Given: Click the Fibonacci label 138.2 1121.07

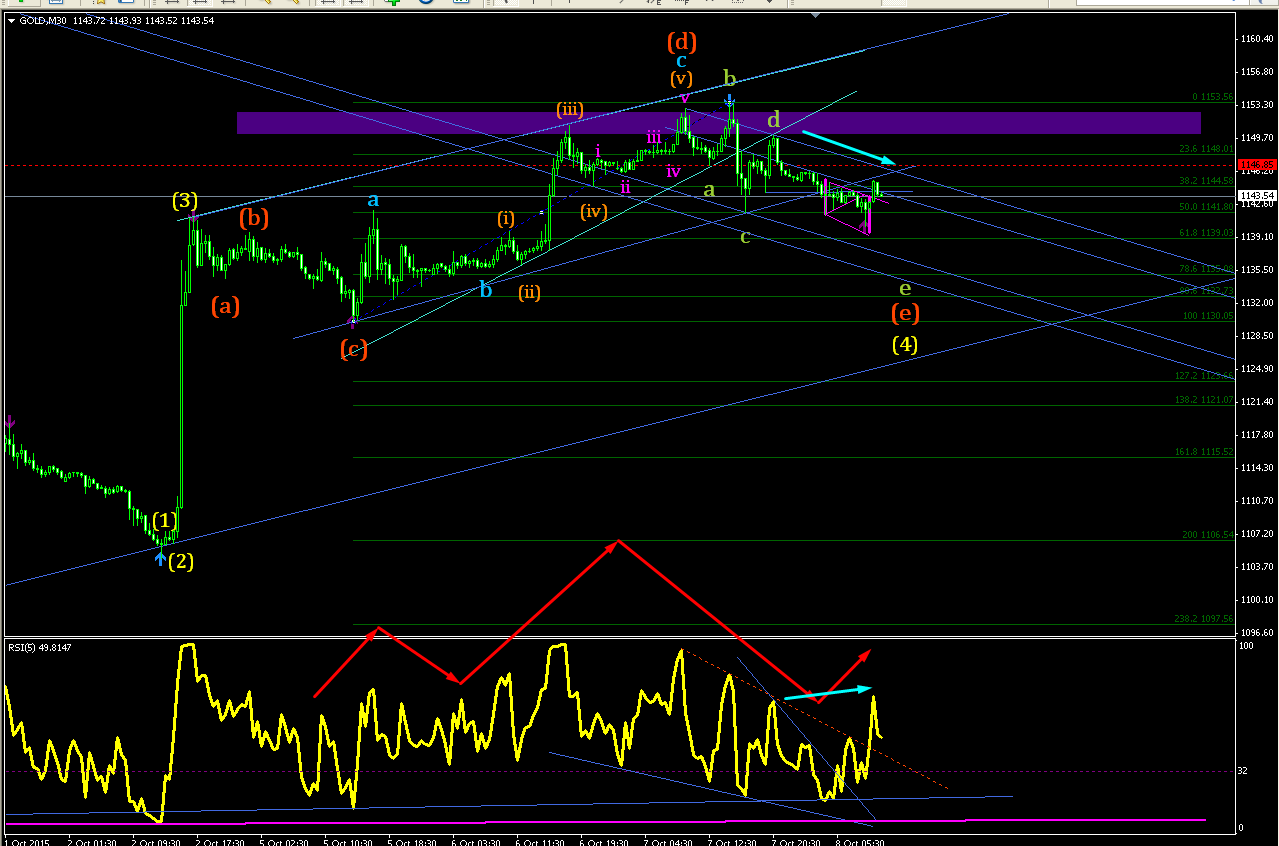Looking at the screenshot, I should [x=1205, y=400].
